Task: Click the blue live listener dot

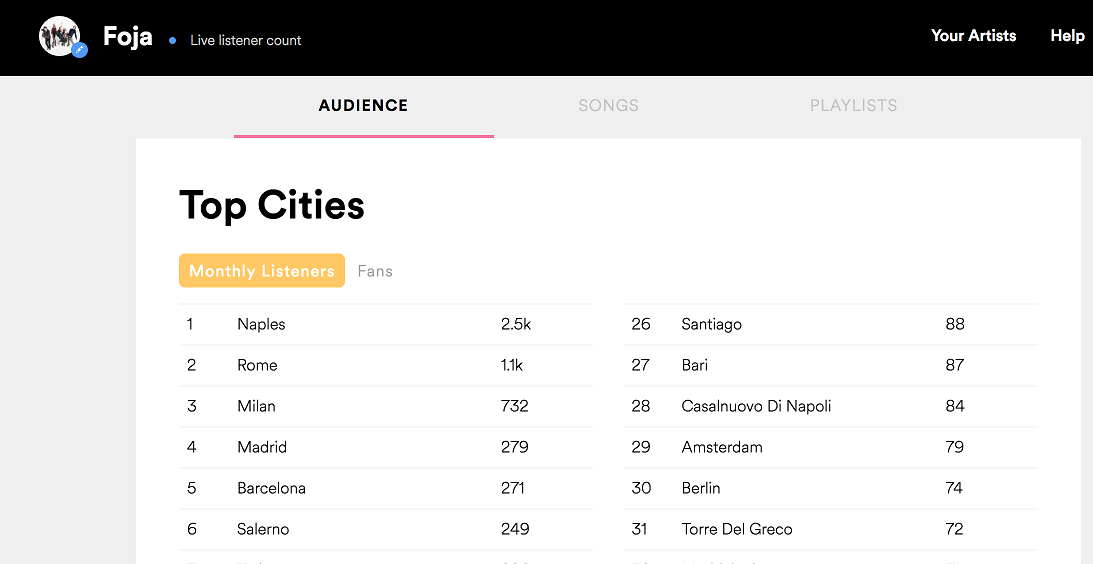Action: click(x=172, y=41)
